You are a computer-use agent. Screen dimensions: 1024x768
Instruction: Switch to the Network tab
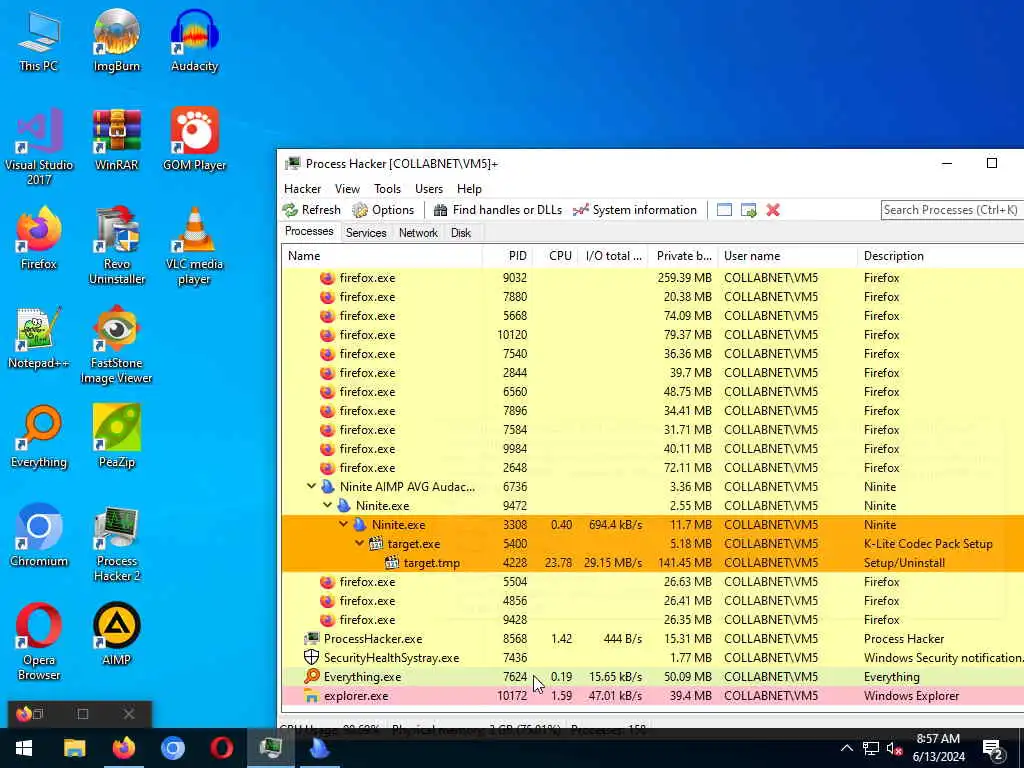point(419,232)
